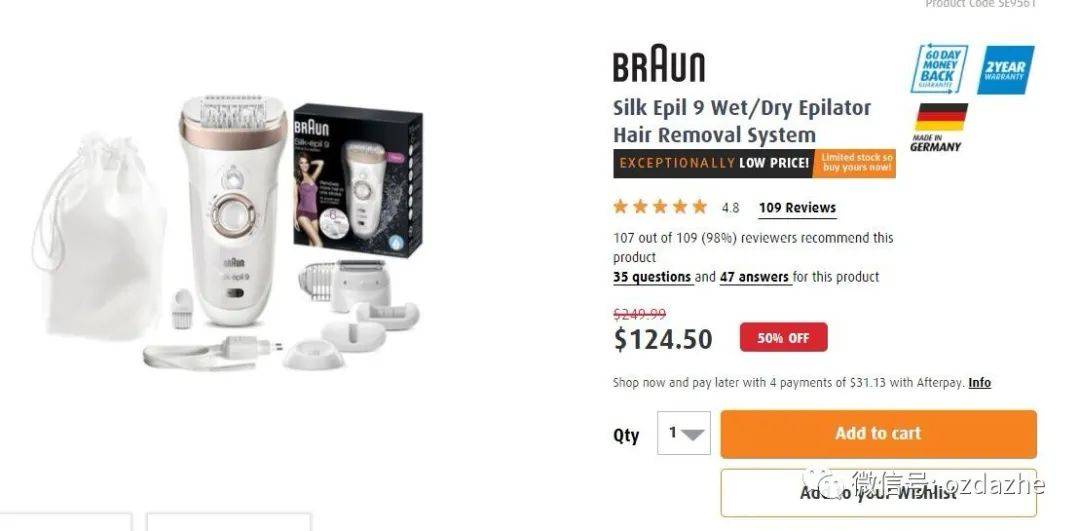Click the Exceptionally Low Price banner

pyautogui.click(x=713, y=163)
